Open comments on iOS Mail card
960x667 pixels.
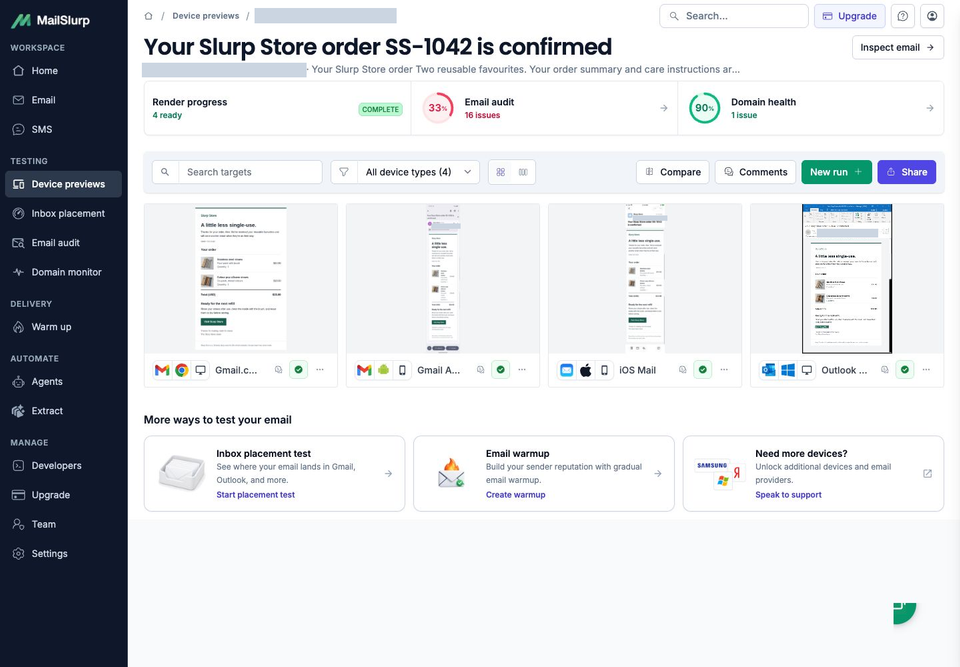[x=683, y=370]
